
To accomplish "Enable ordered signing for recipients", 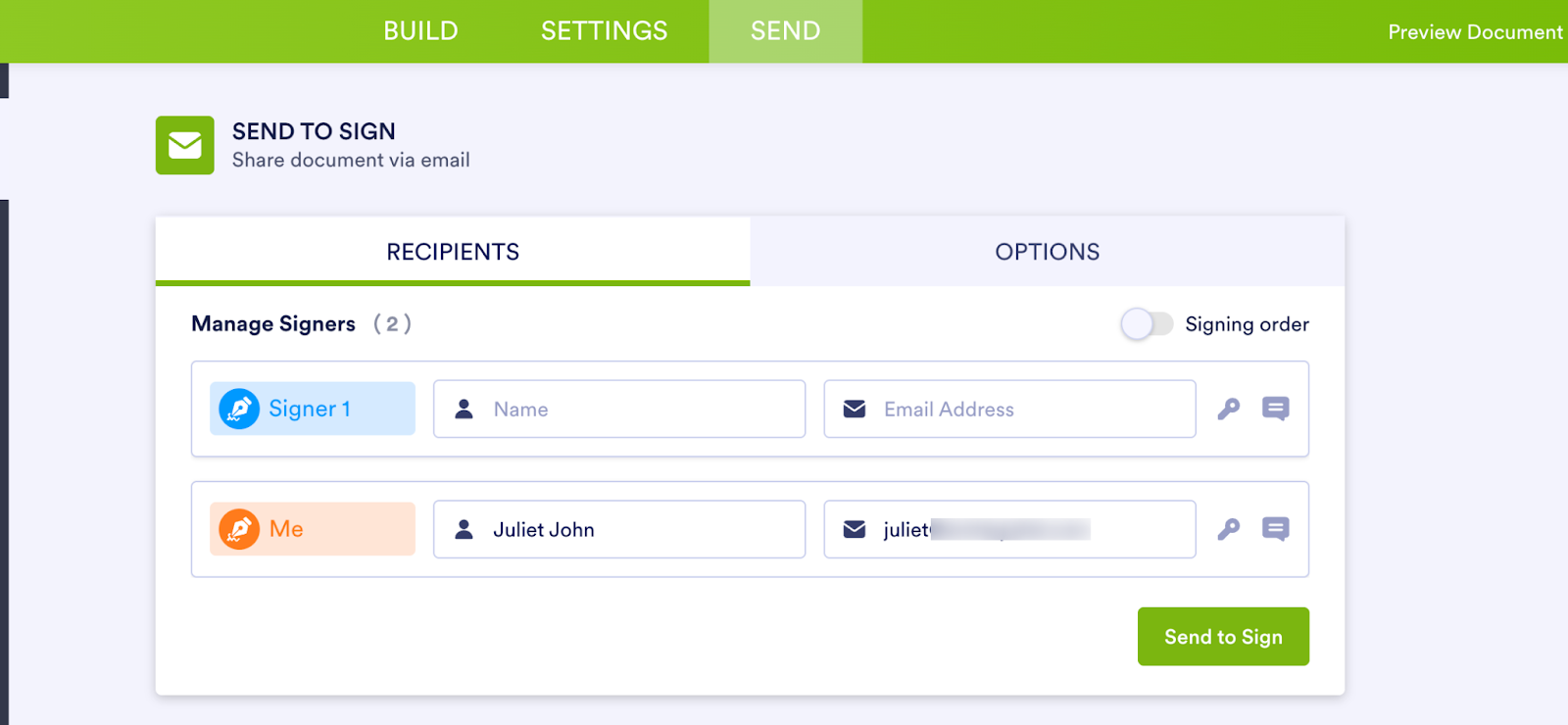I will (x=1148, y=323).
